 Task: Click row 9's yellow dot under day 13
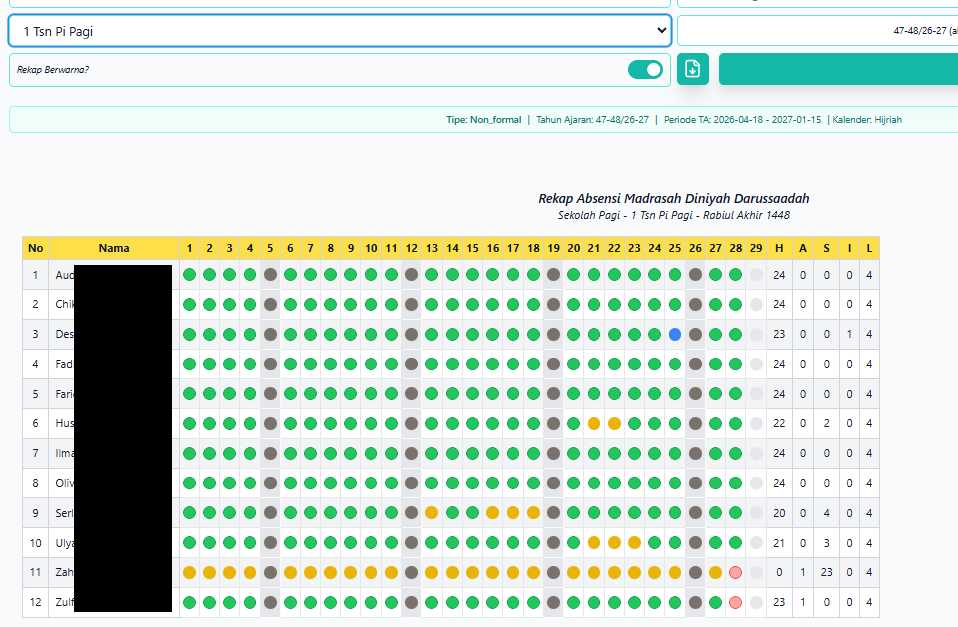coord(431,513)
